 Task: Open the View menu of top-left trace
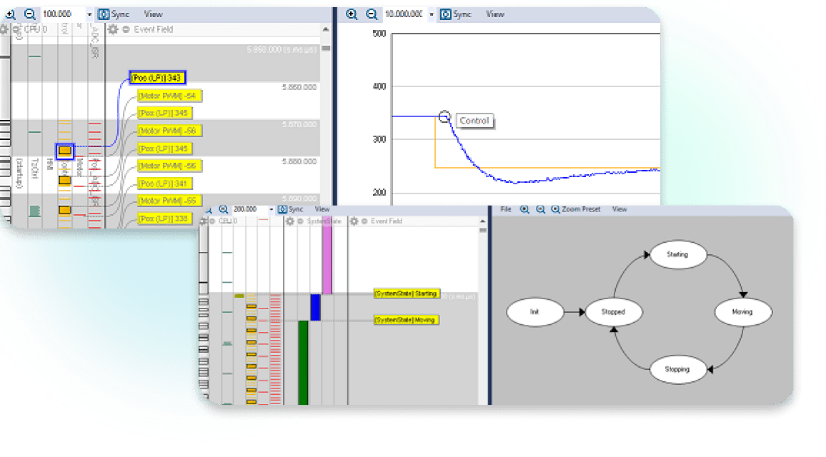(153, 14)
